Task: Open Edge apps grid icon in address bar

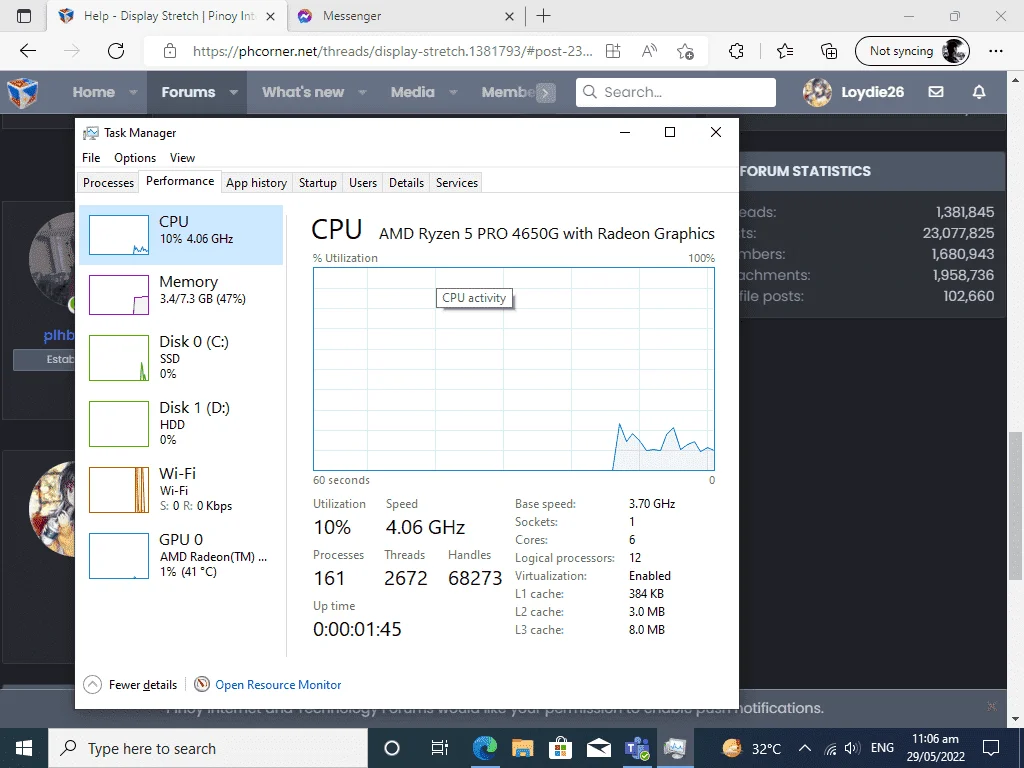Action: [613, 51]
